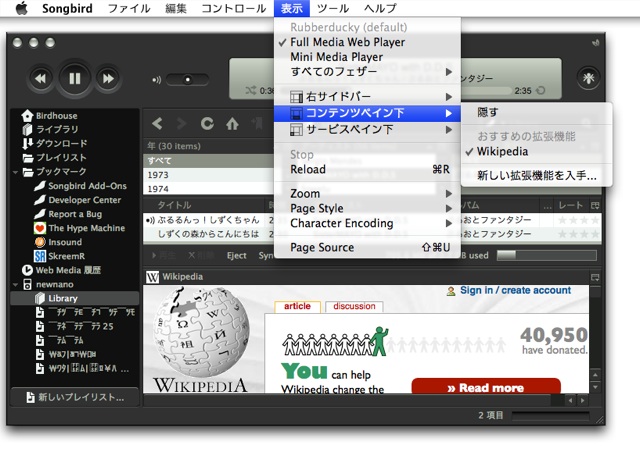The height and width of the screenshot is (449, 640).
Task: Click 新しいプレイリスト button
Action: 75,397
